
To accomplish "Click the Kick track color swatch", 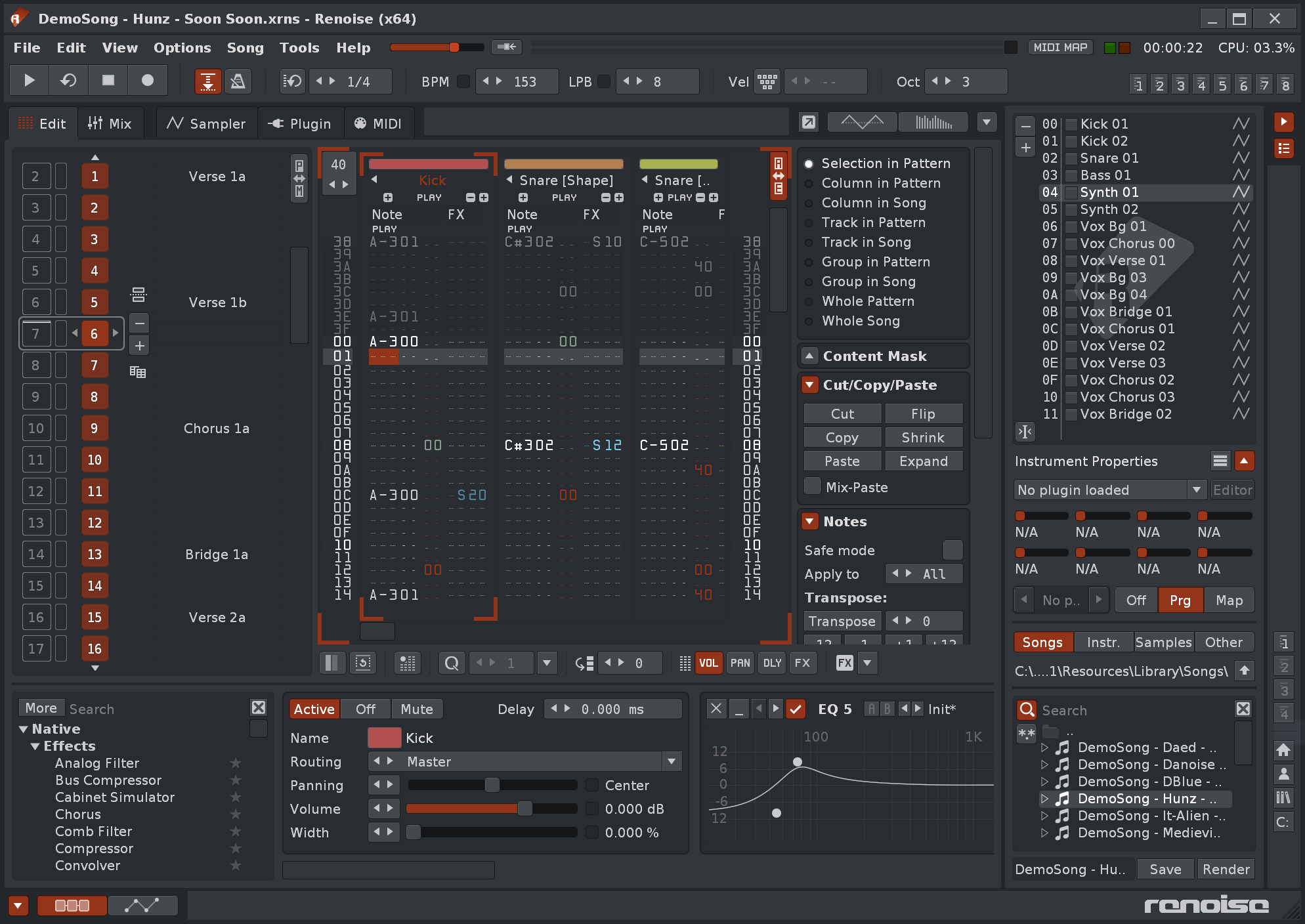I will pos(384,738).
